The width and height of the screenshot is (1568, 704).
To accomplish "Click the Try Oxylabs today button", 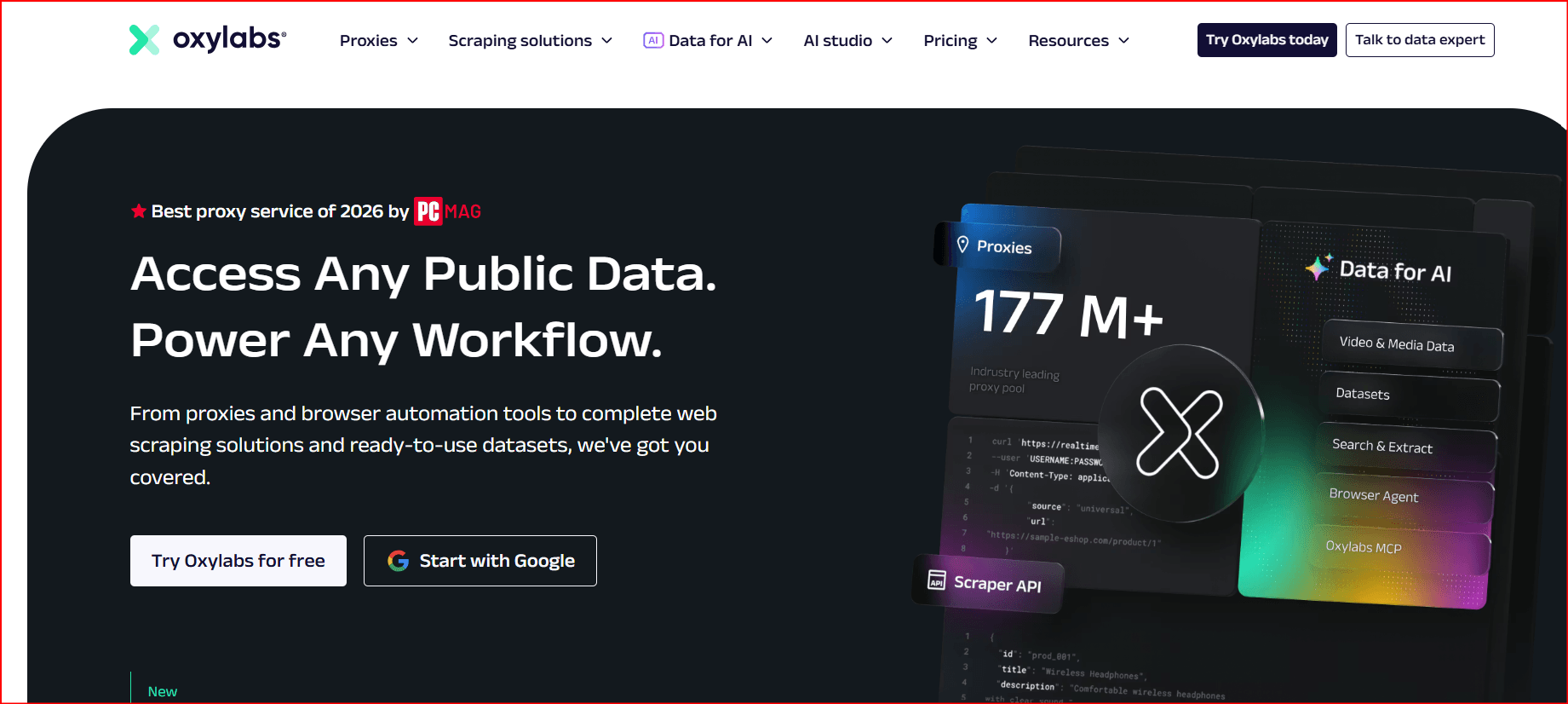I will pos(1266,40).
